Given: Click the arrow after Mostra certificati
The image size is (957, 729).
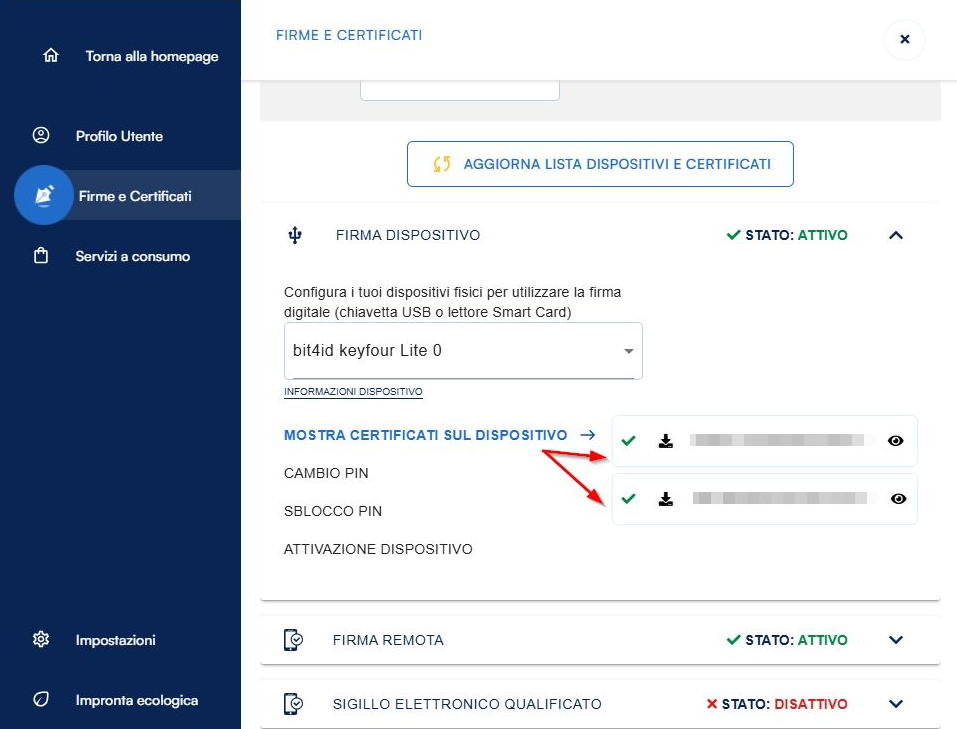Looking at the screenshot, I should pyautogui.click(x=588, y=435).
